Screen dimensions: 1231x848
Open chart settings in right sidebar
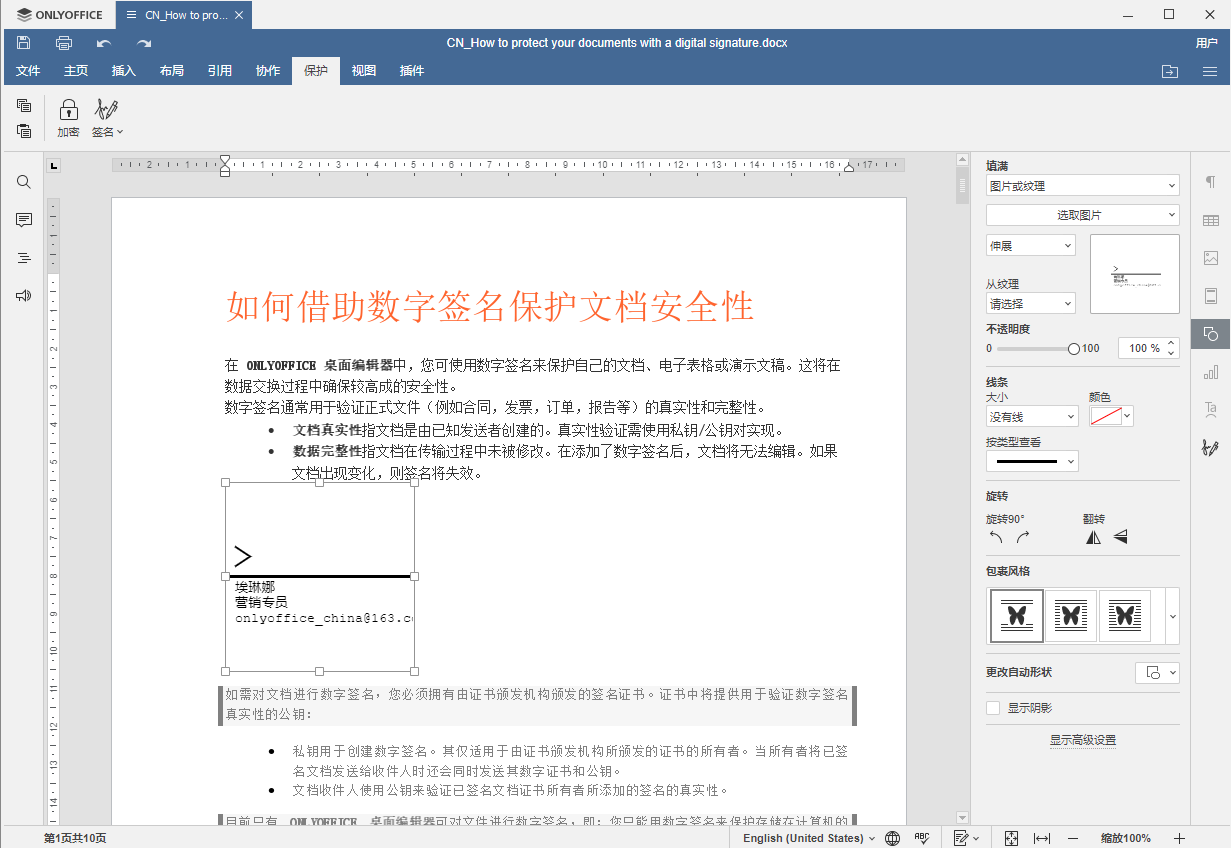pyautogui.click(x=1210, y=372)
